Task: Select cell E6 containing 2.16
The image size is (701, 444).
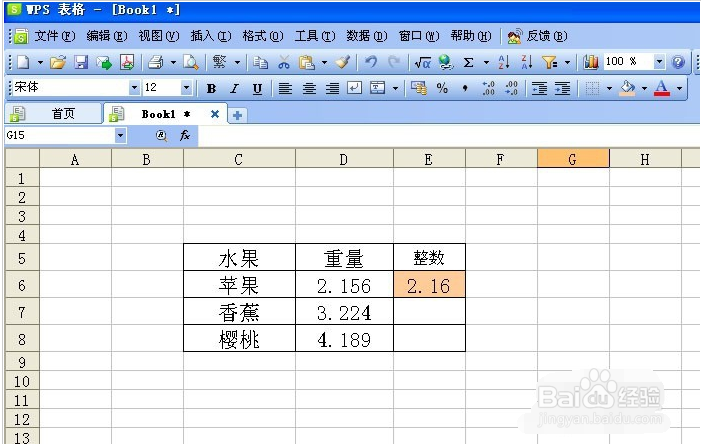Action: [429, 285]
